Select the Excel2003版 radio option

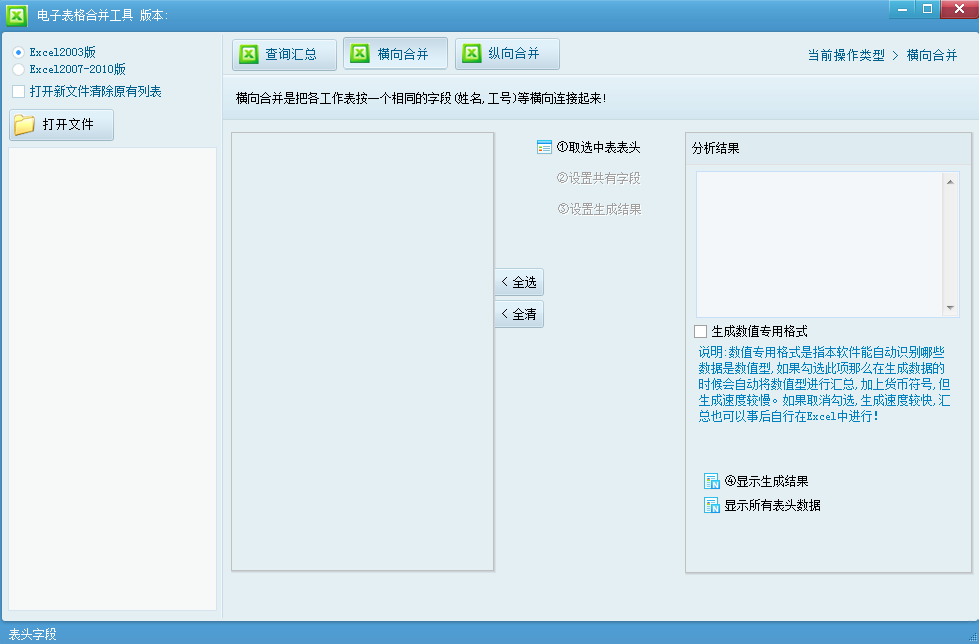(x=18, y=52)
